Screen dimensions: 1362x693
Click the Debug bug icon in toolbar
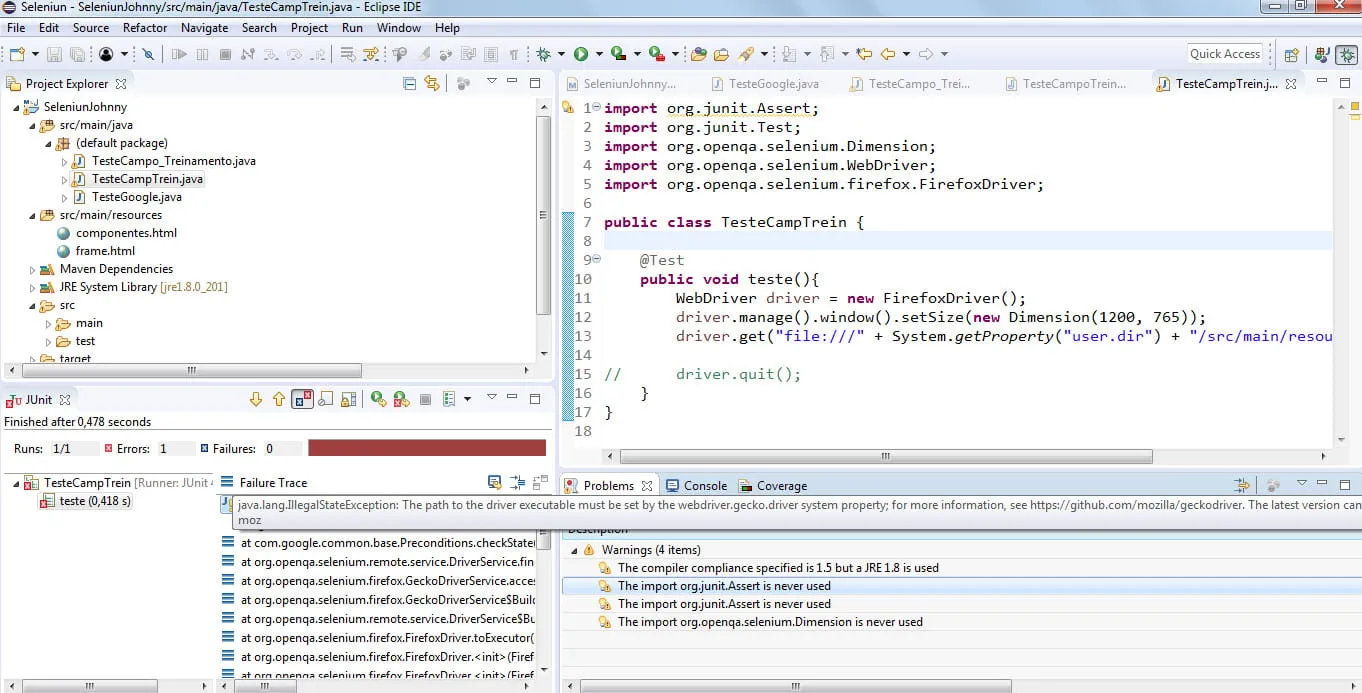coord(544,54)
